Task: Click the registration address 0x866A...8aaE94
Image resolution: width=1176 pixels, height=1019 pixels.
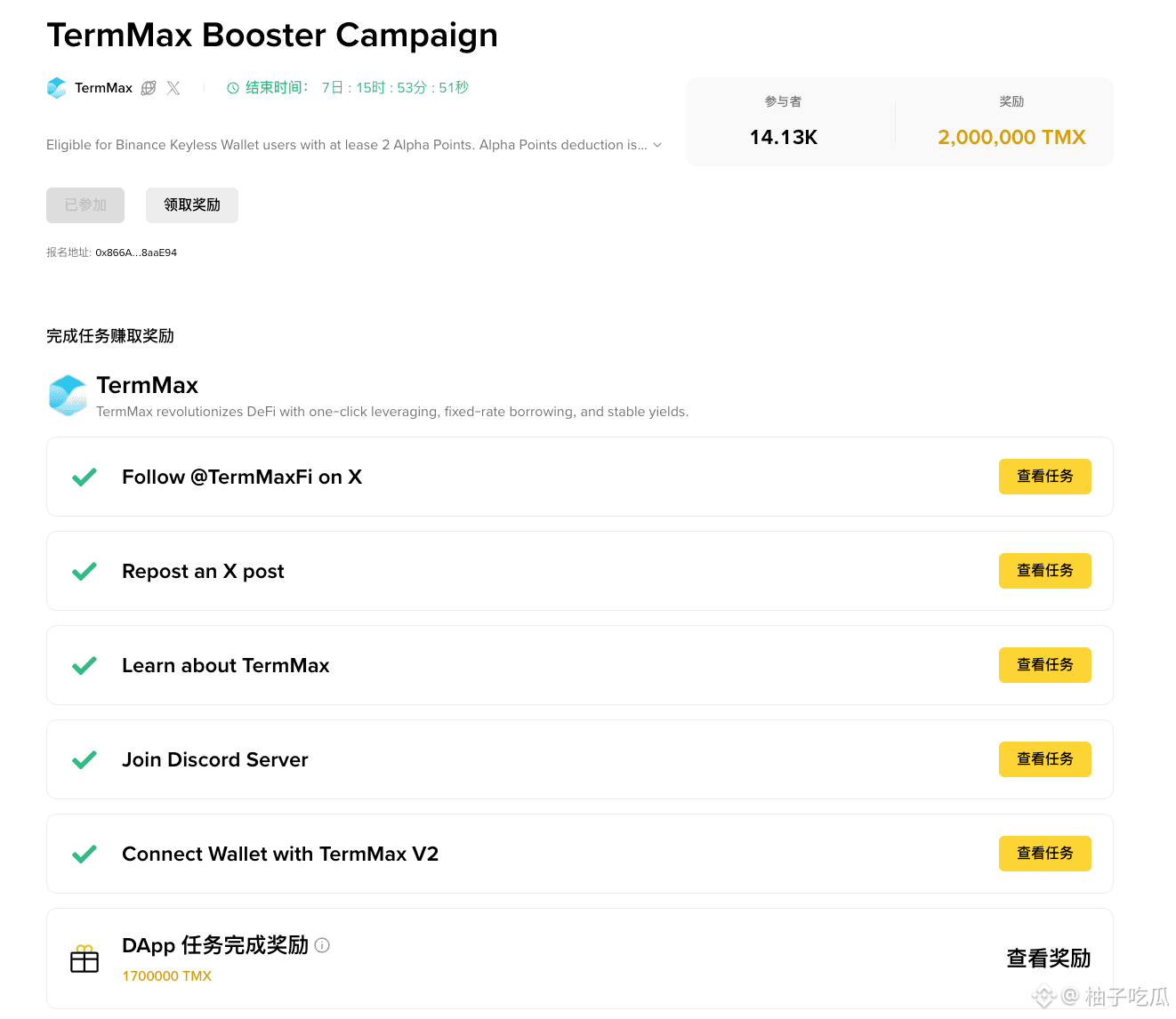Action: pyautogui.click(x=136, y=253)
